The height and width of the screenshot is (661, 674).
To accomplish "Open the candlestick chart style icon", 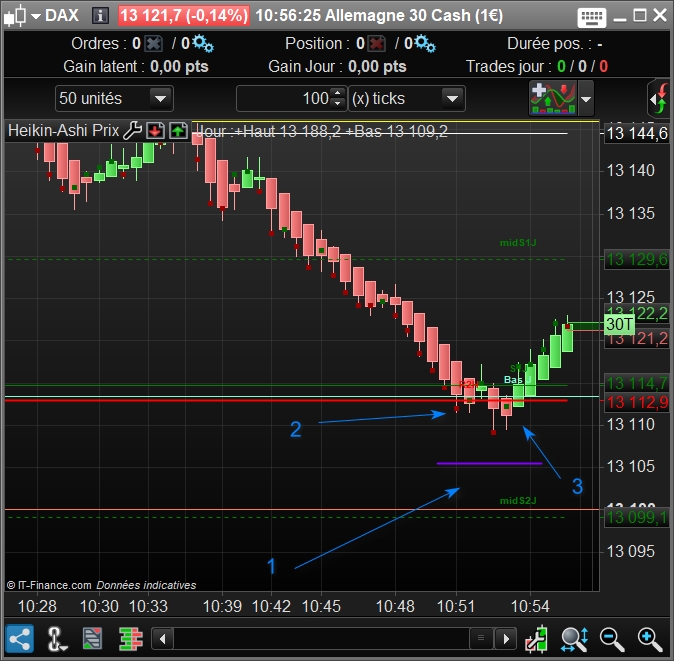I will pyautogui.click(x=15, y=16).
